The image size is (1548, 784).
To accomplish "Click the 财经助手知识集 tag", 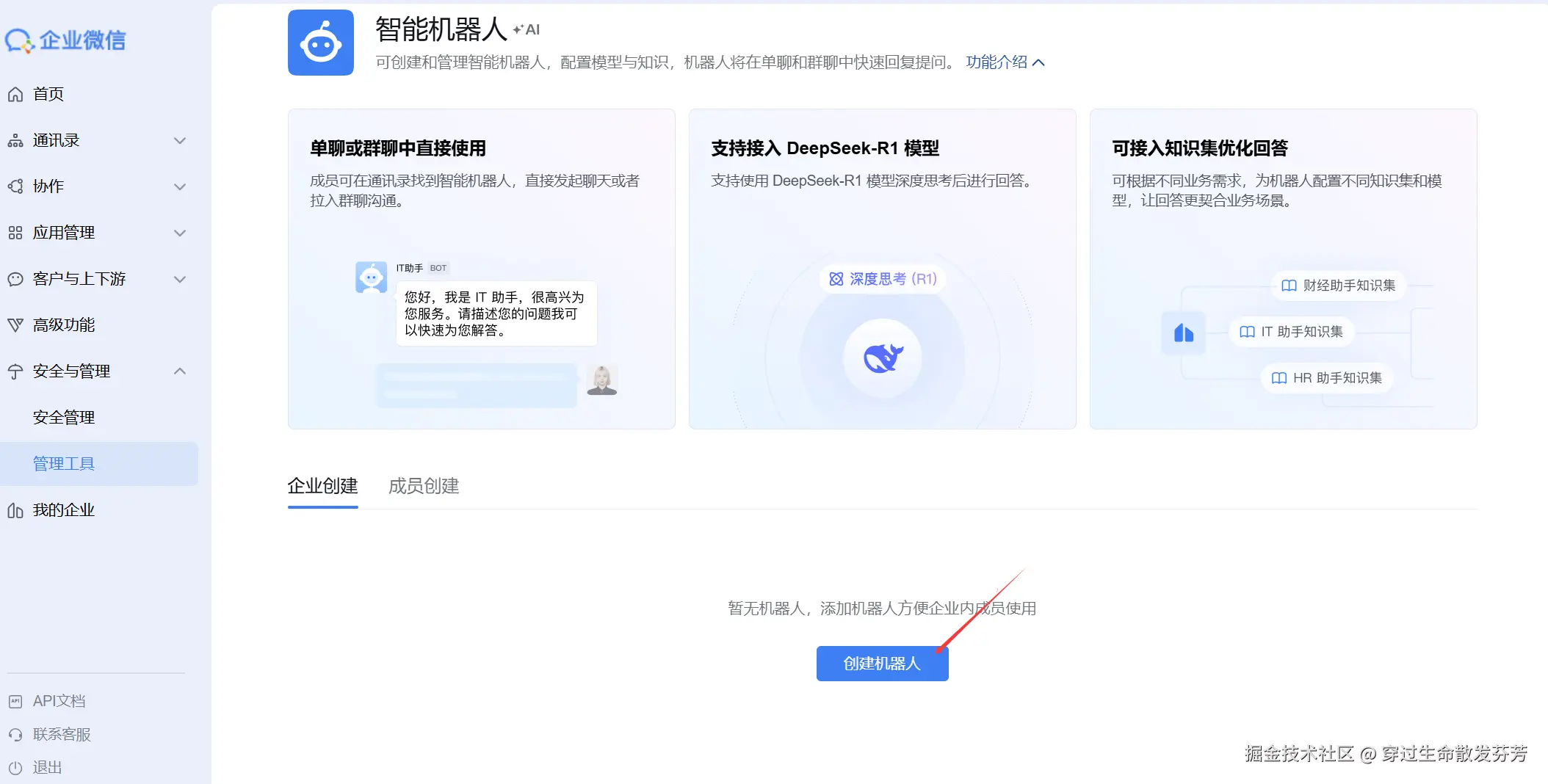I will [1339, 286].
